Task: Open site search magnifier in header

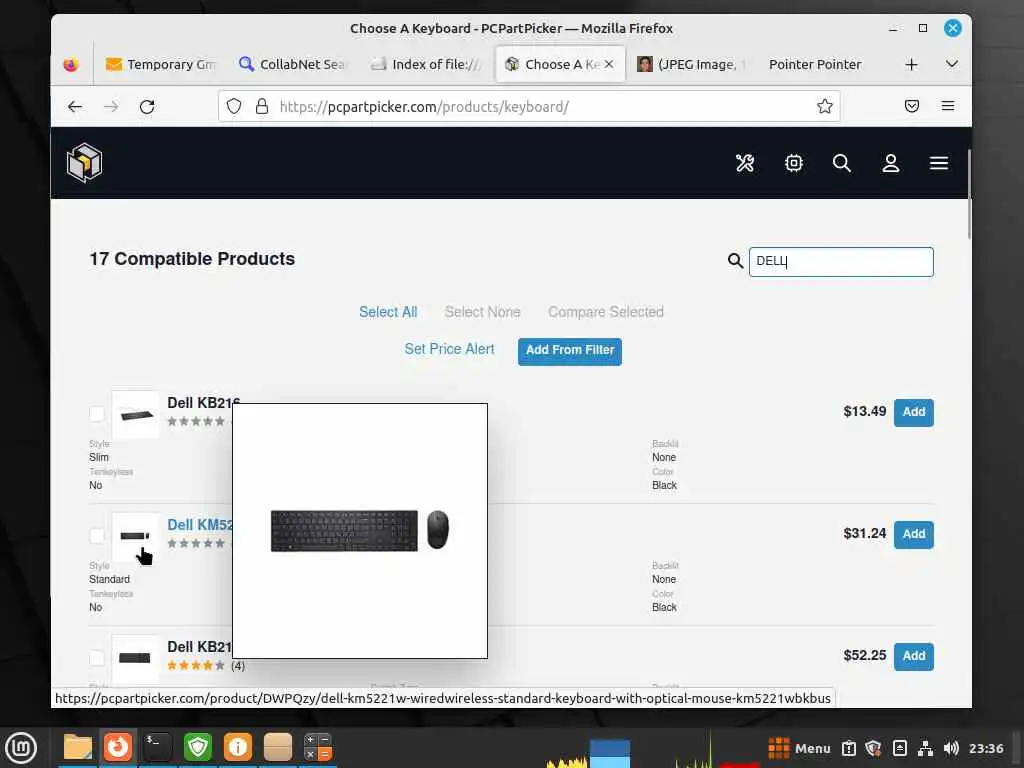Action: coord(842,163)
